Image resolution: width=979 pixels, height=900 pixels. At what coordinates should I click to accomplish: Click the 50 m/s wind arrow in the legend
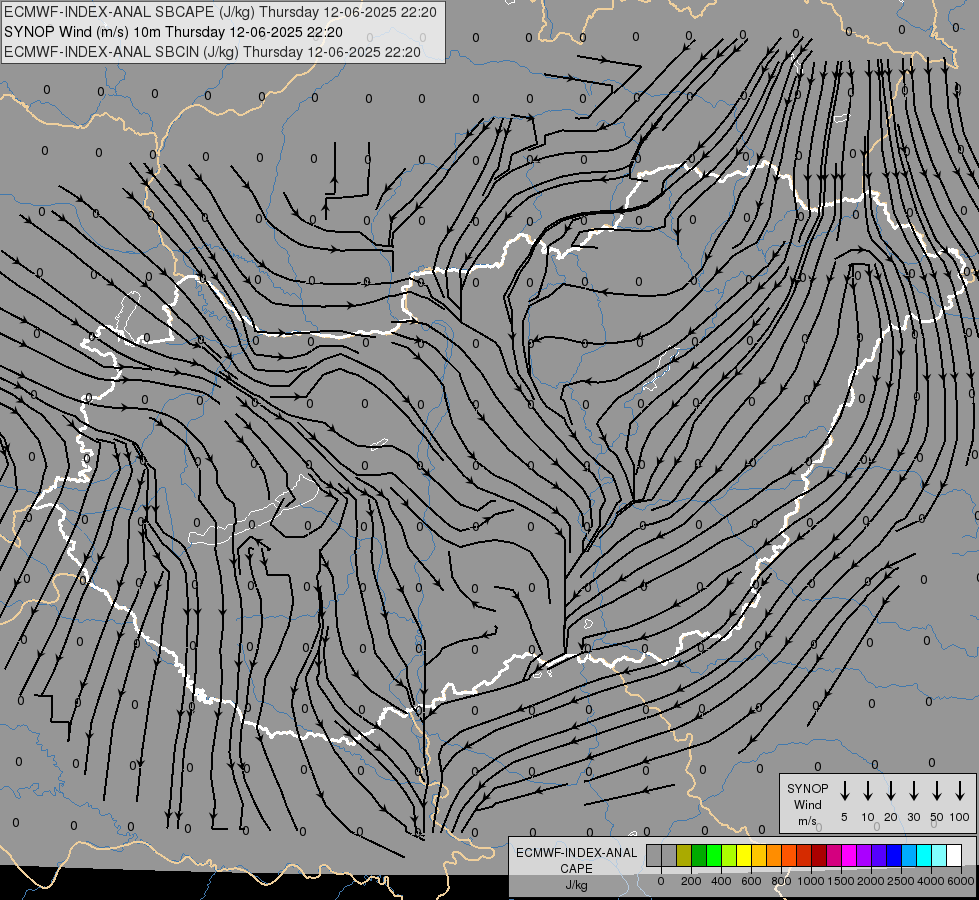937,791
